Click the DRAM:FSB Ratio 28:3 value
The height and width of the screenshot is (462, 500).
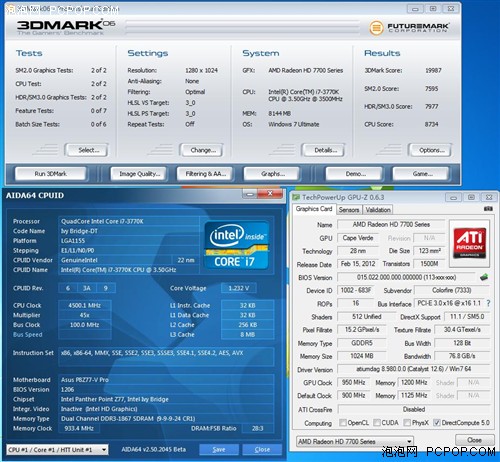click(x=258, y=428)
